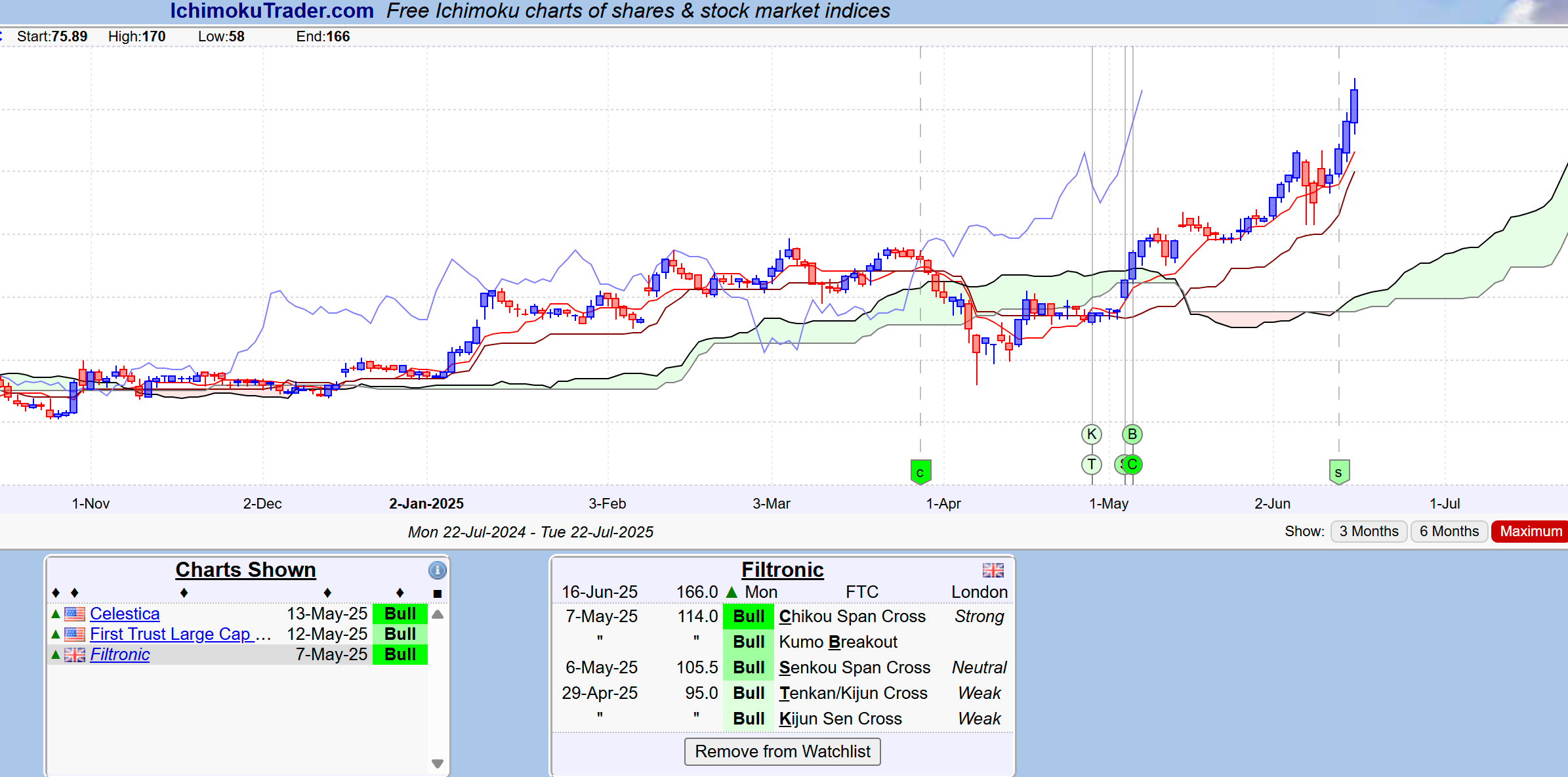This screenshot has width=1568, height=777.
Task: Click the Charts Shown heading
Action: [x=245, y=570]
